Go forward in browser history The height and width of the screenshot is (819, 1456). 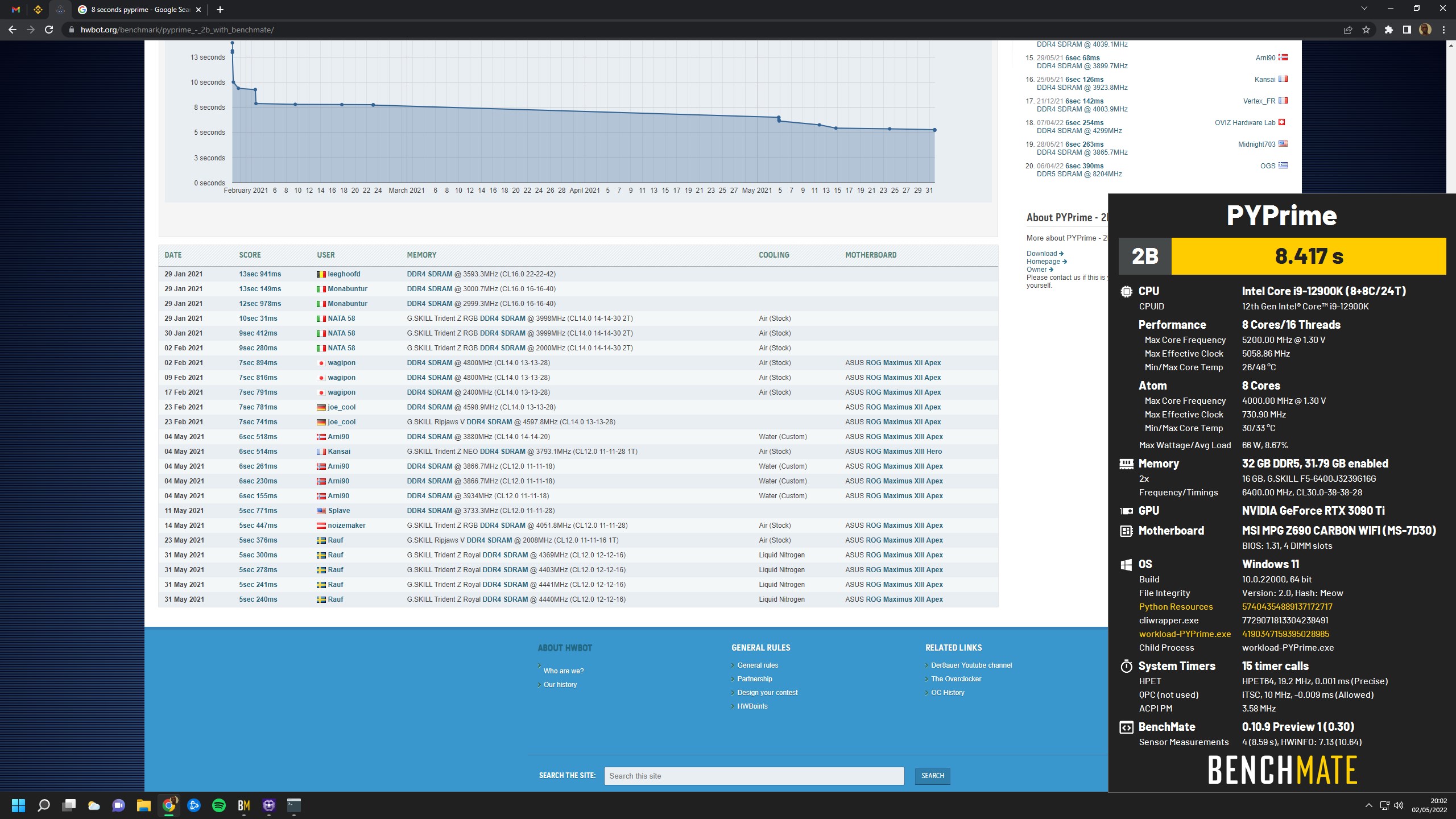(x=31, y=30)
